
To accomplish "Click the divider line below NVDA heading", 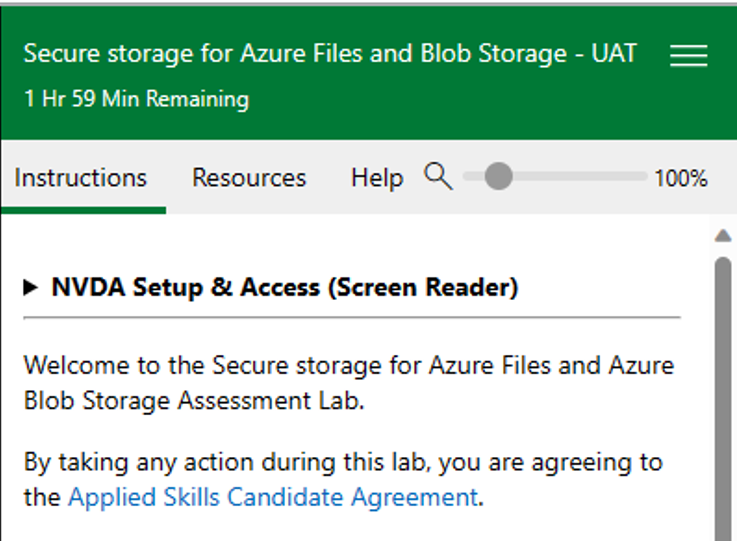I will click(x=350, y=317).
